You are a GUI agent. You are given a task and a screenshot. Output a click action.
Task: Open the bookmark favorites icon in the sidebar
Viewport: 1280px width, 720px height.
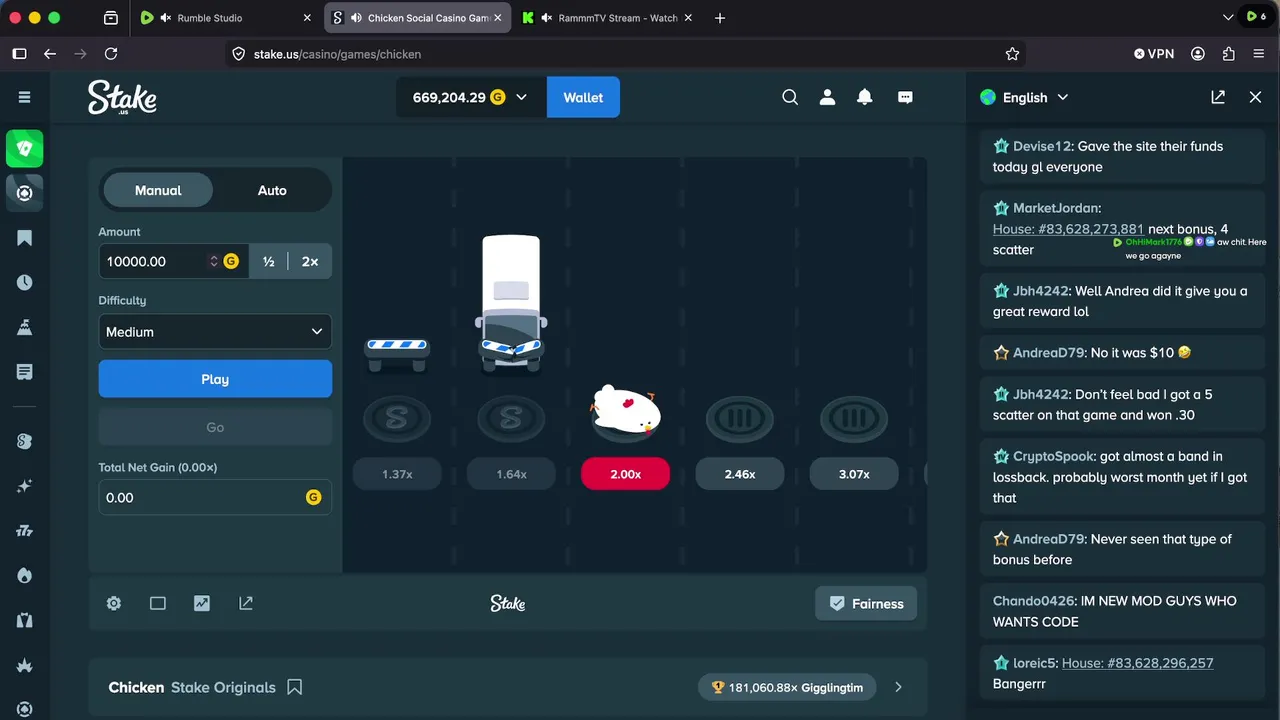[x=25, y=238]
